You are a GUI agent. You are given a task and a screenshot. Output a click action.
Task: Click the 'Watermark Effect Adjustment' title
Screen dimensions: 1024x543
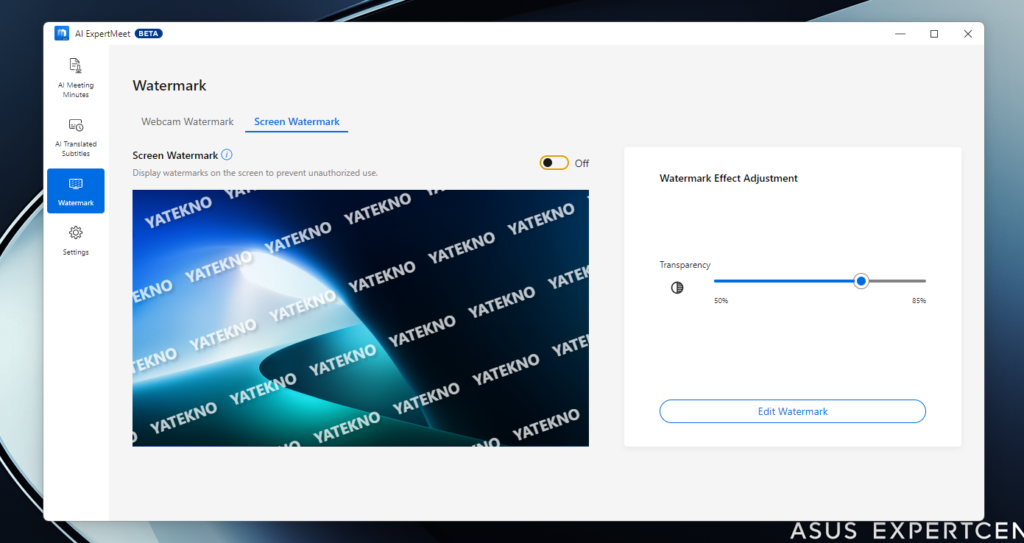[728, 178]
